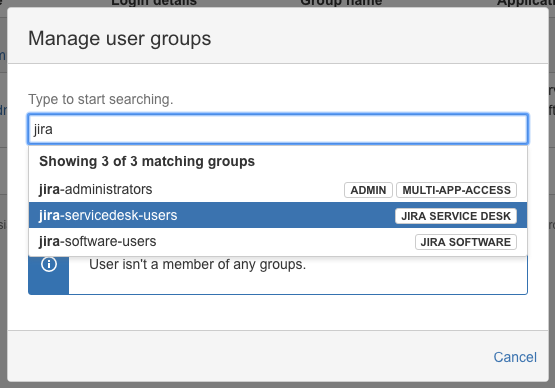Click the Manage user groups heading
Viewport: 555px width, 388px height.
pyautogui.click(x=120, y=38)
